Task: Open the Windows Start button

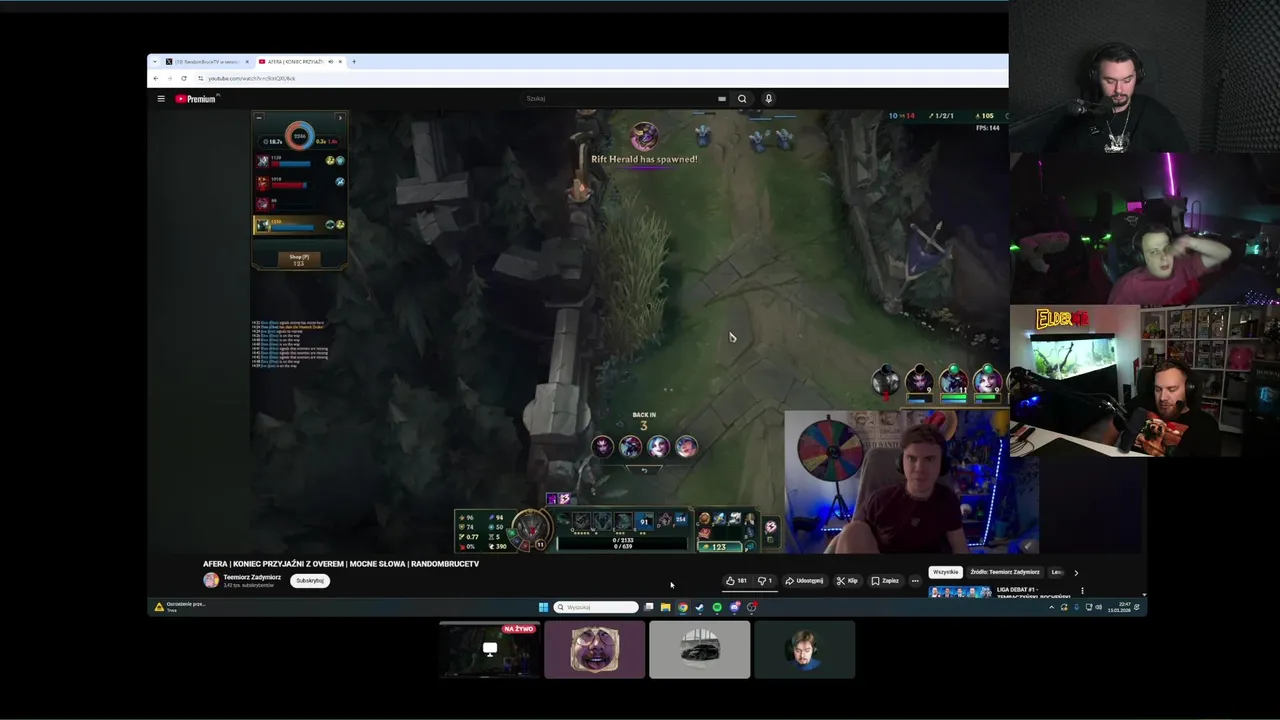Action: 544,607
